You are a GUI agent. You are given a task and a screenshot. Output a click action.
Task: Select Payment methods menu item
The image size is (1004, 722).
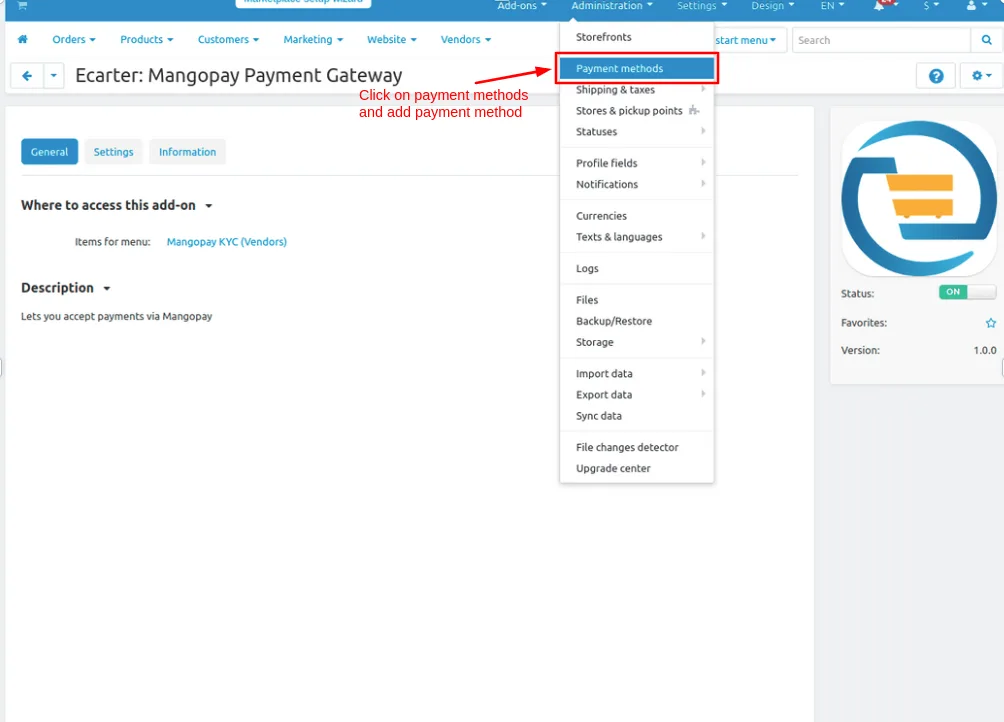(x=636, y=68)
